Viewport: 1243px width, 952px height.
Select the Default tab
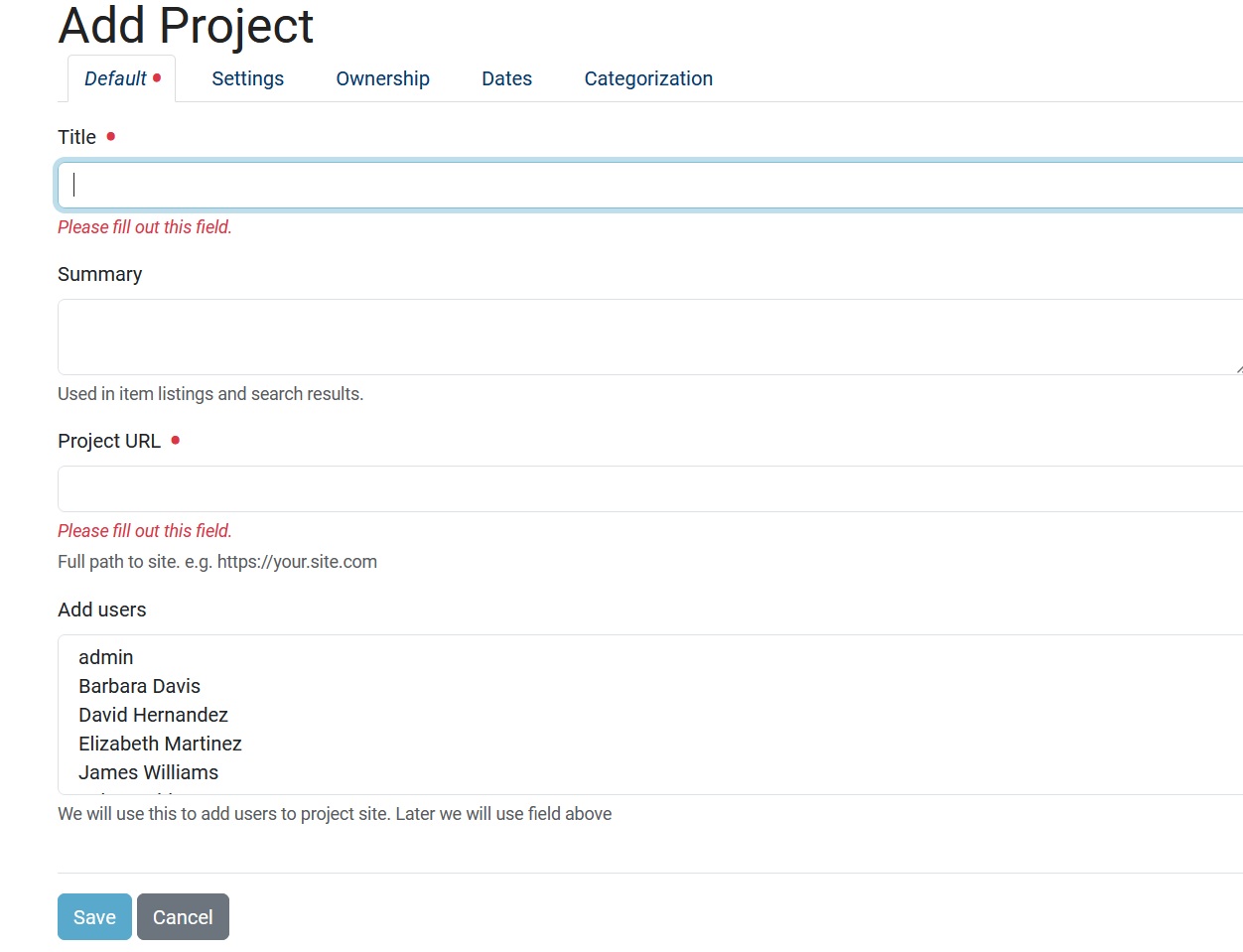(117, 78)
